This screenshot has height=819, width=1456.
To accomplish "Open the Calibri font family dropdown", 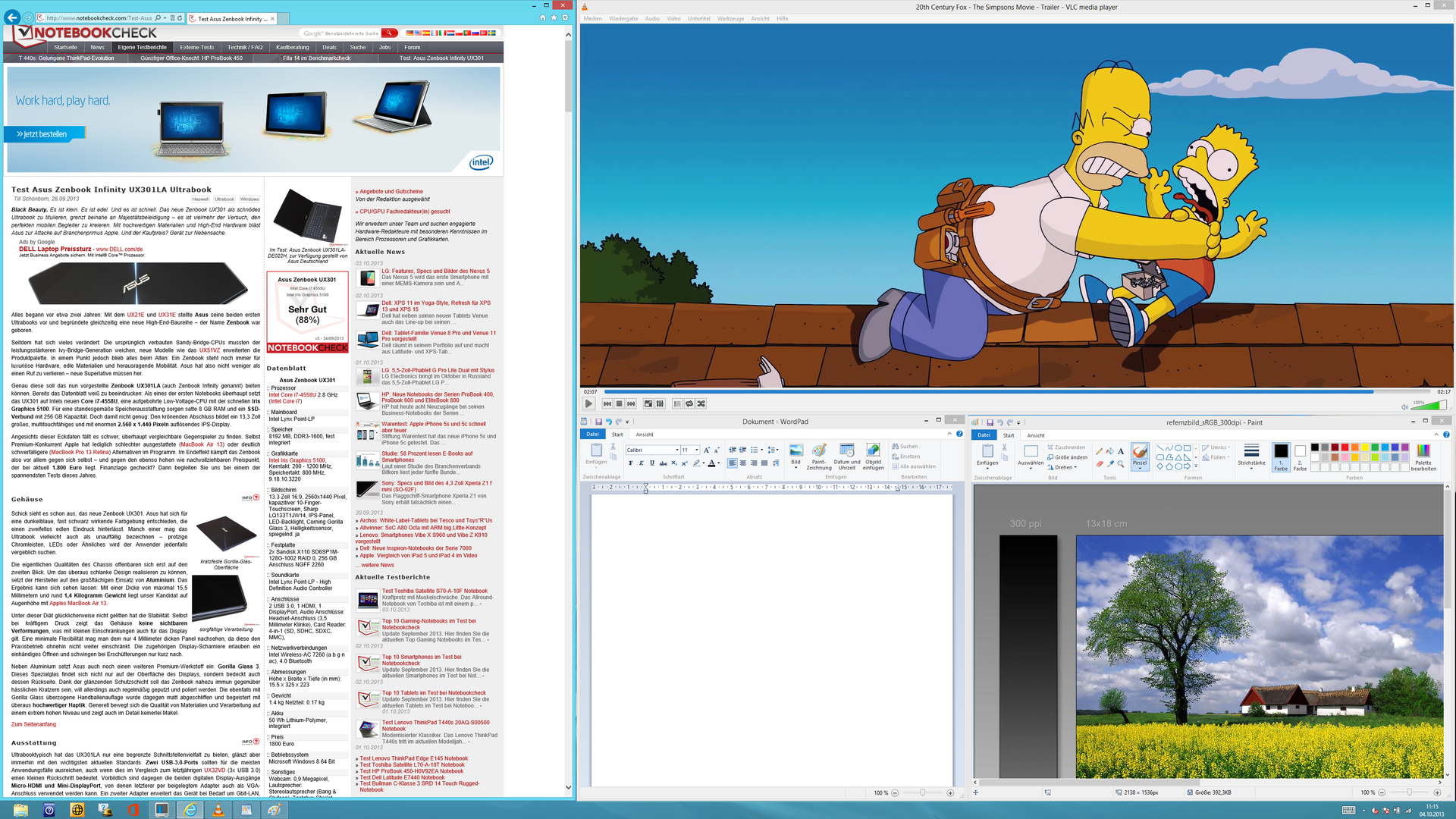I will pos(676,450).
